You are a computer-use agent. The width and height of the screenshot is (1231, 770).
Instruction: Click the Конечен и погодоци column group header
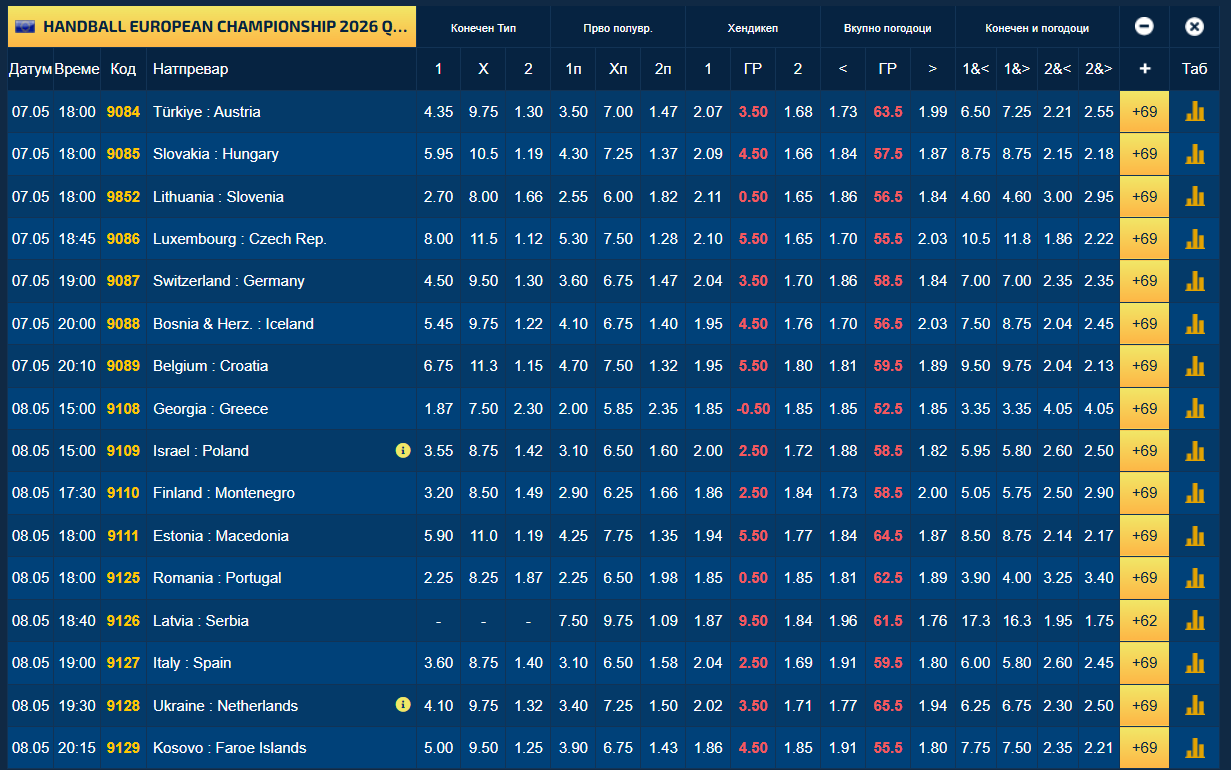coord(1037,28)
